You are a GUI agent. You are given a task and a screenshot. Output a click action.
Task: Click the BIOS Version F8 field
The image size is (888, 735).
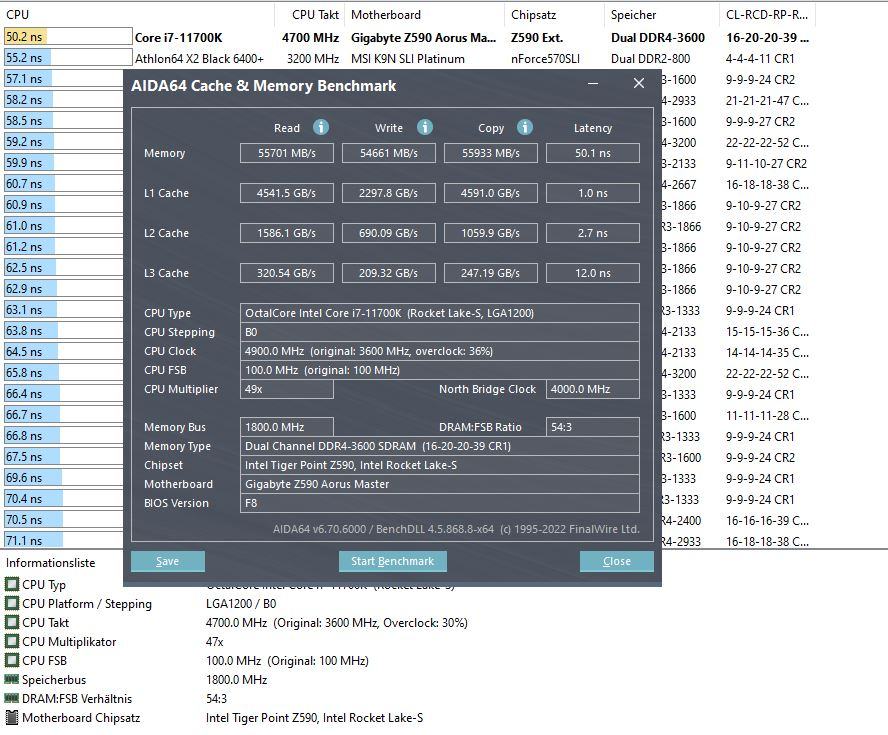(439, 503)
